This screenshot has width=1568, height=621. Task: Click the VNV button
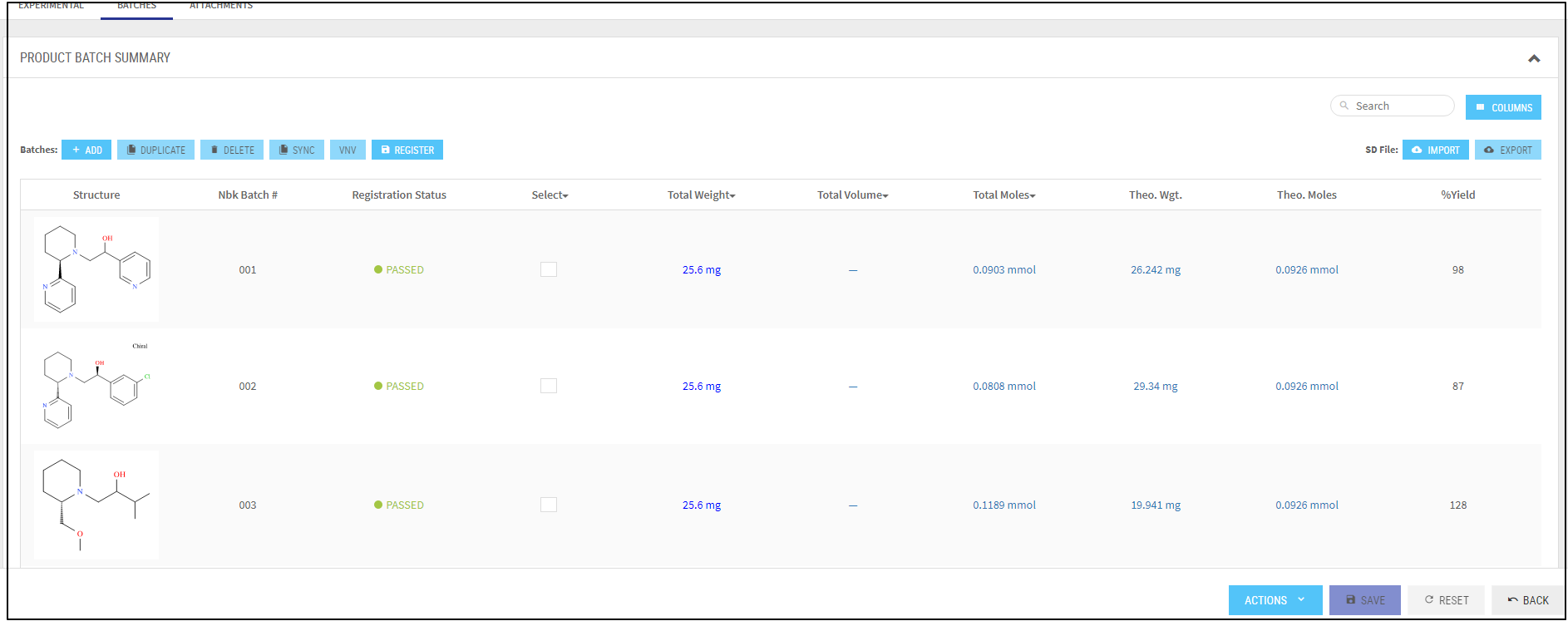point(348,150)
